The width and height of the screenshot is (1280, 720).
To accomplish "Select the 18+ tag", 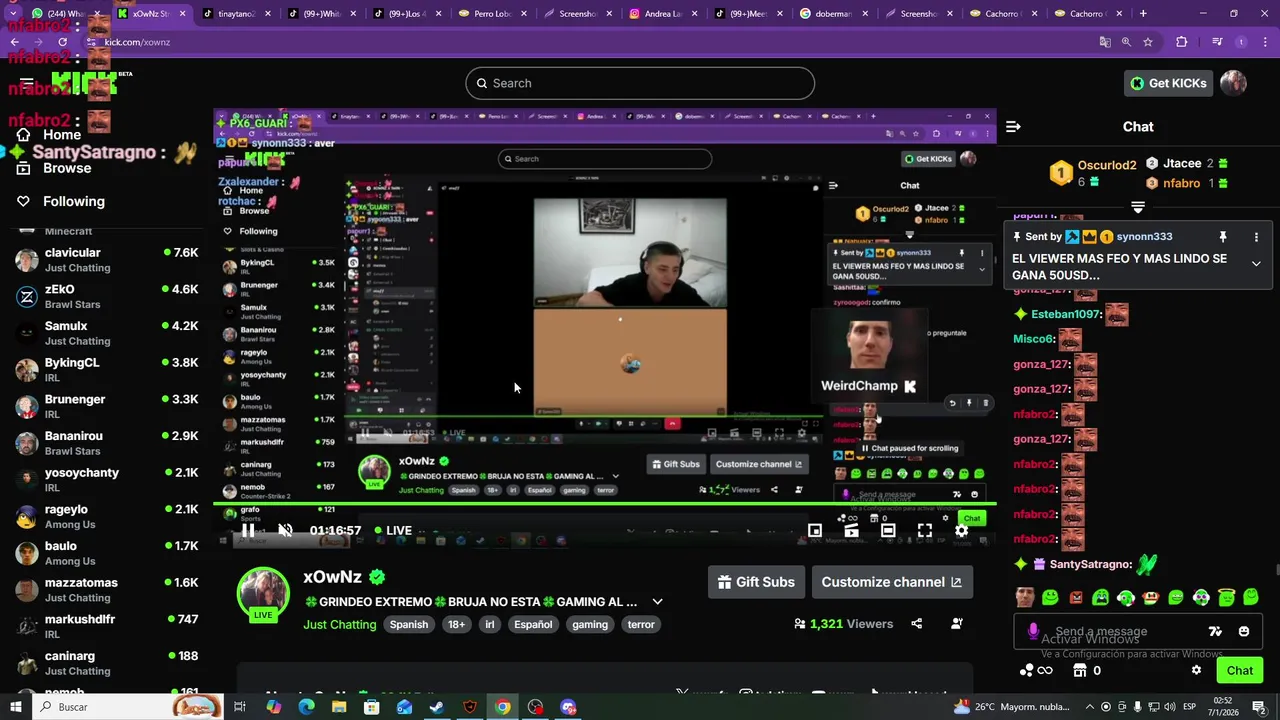I will point(456,624).
